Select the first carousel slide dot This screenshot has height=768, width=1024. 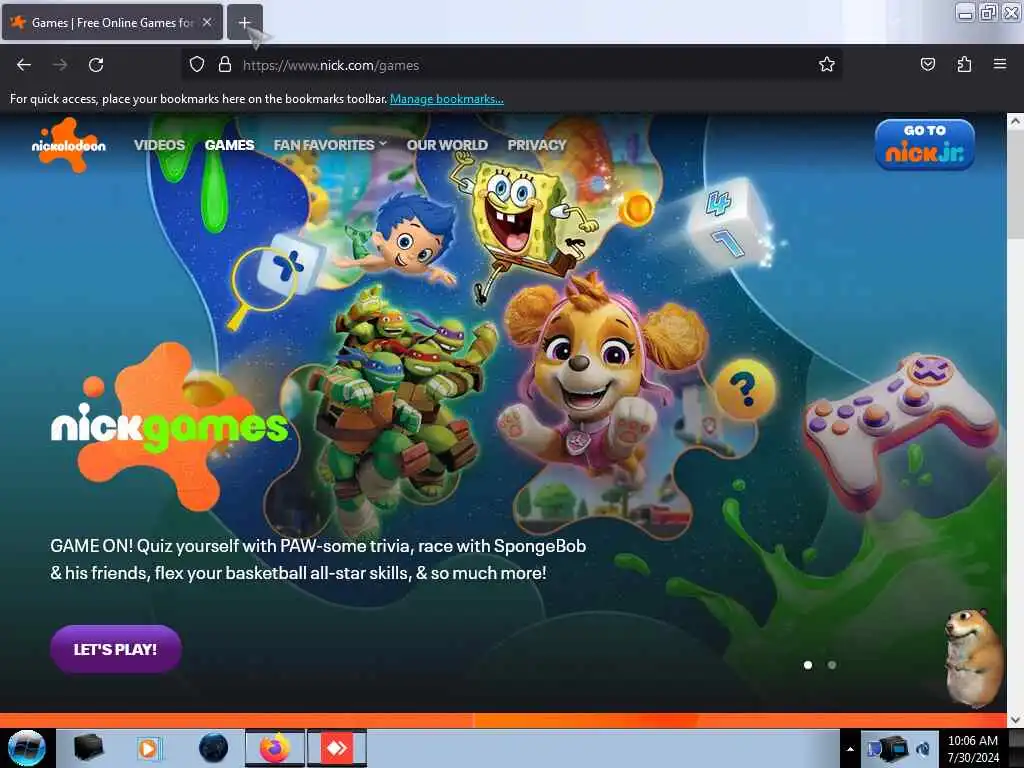pyautogui.click(x=808, y=665)
